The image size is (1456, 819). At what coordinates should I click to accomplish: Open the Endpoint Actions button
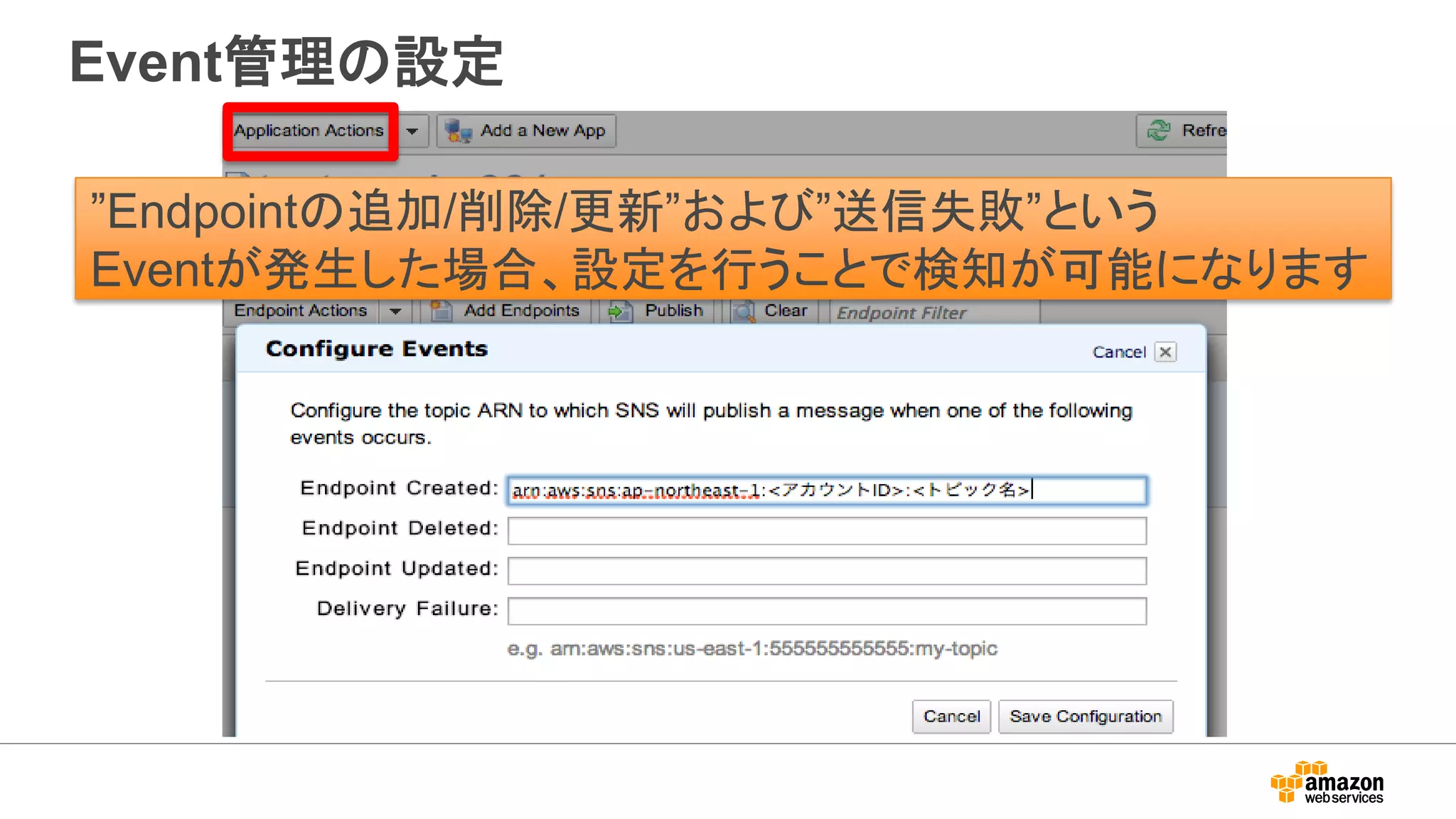coord(301,311)
